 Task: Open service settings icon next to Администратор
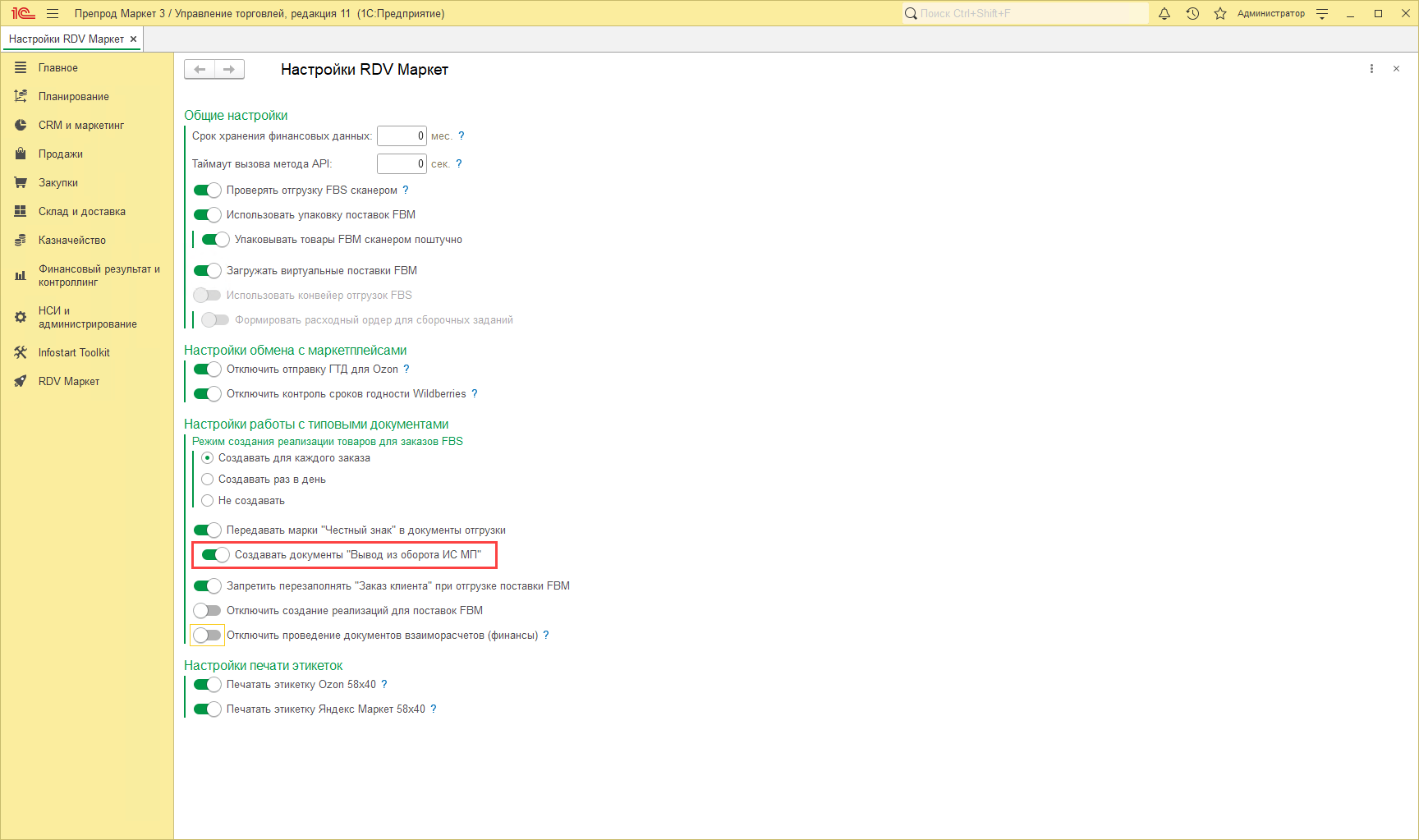point(1322,13)
